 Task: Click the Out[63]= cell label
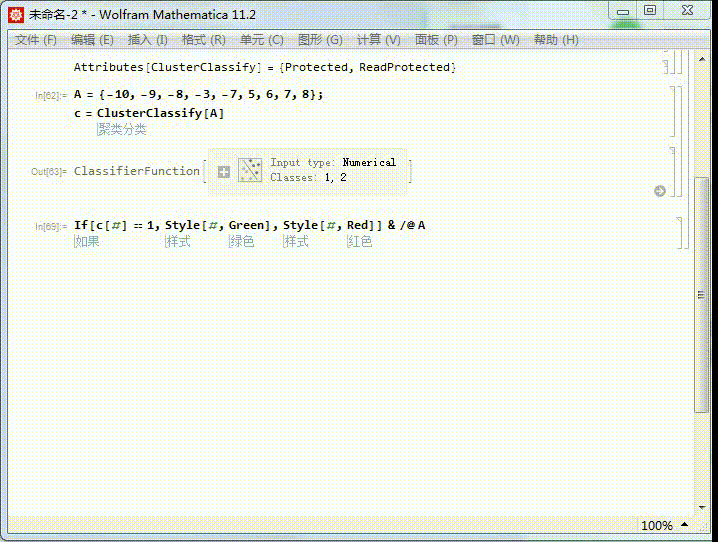tap(49, 172)
